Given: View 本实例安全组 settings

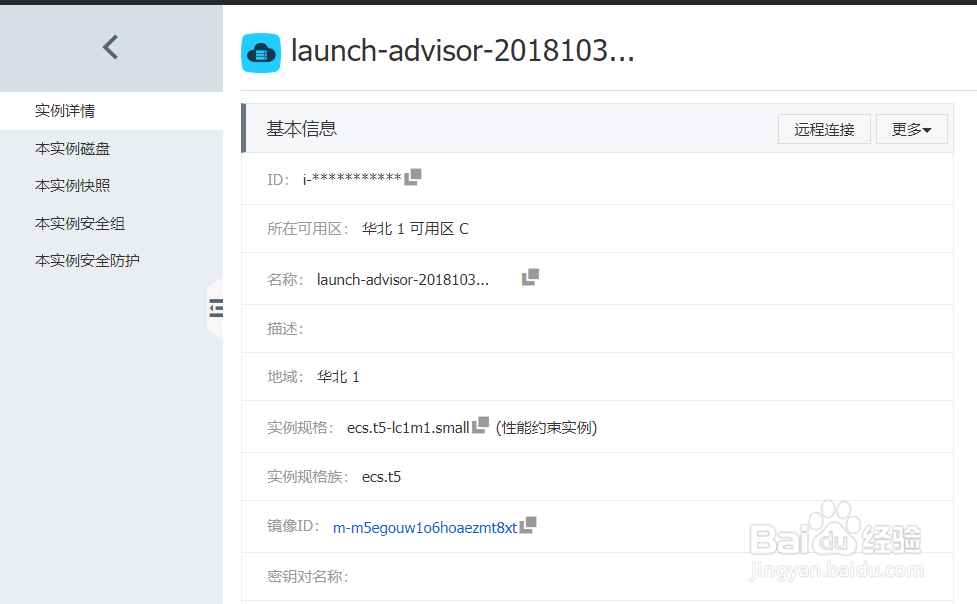Looking at the screenshot, I should [x=69, y=223].
